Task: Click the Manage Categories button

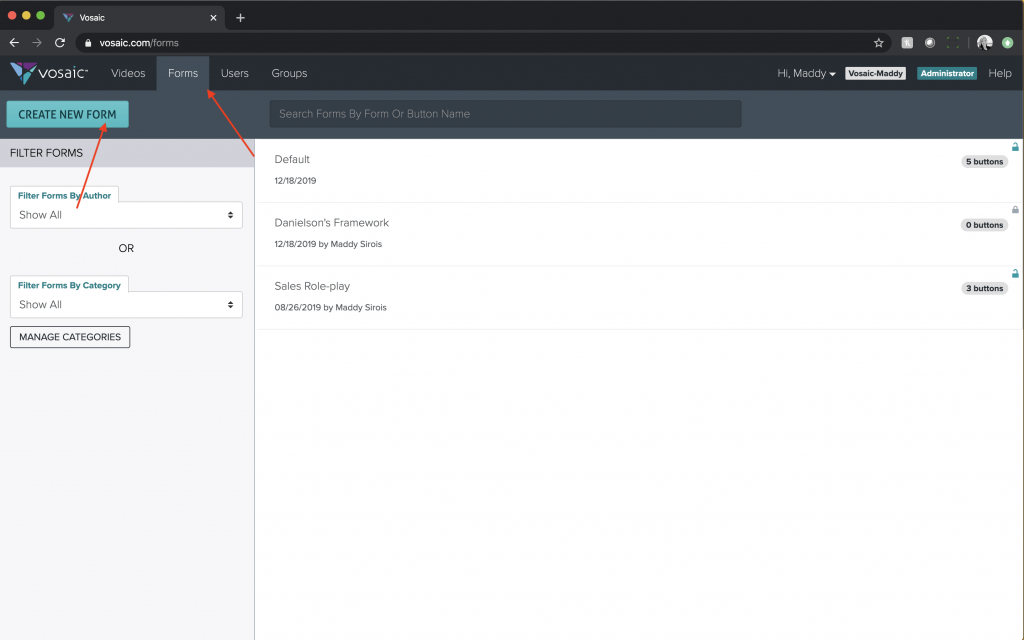Action: pos(70,337)
